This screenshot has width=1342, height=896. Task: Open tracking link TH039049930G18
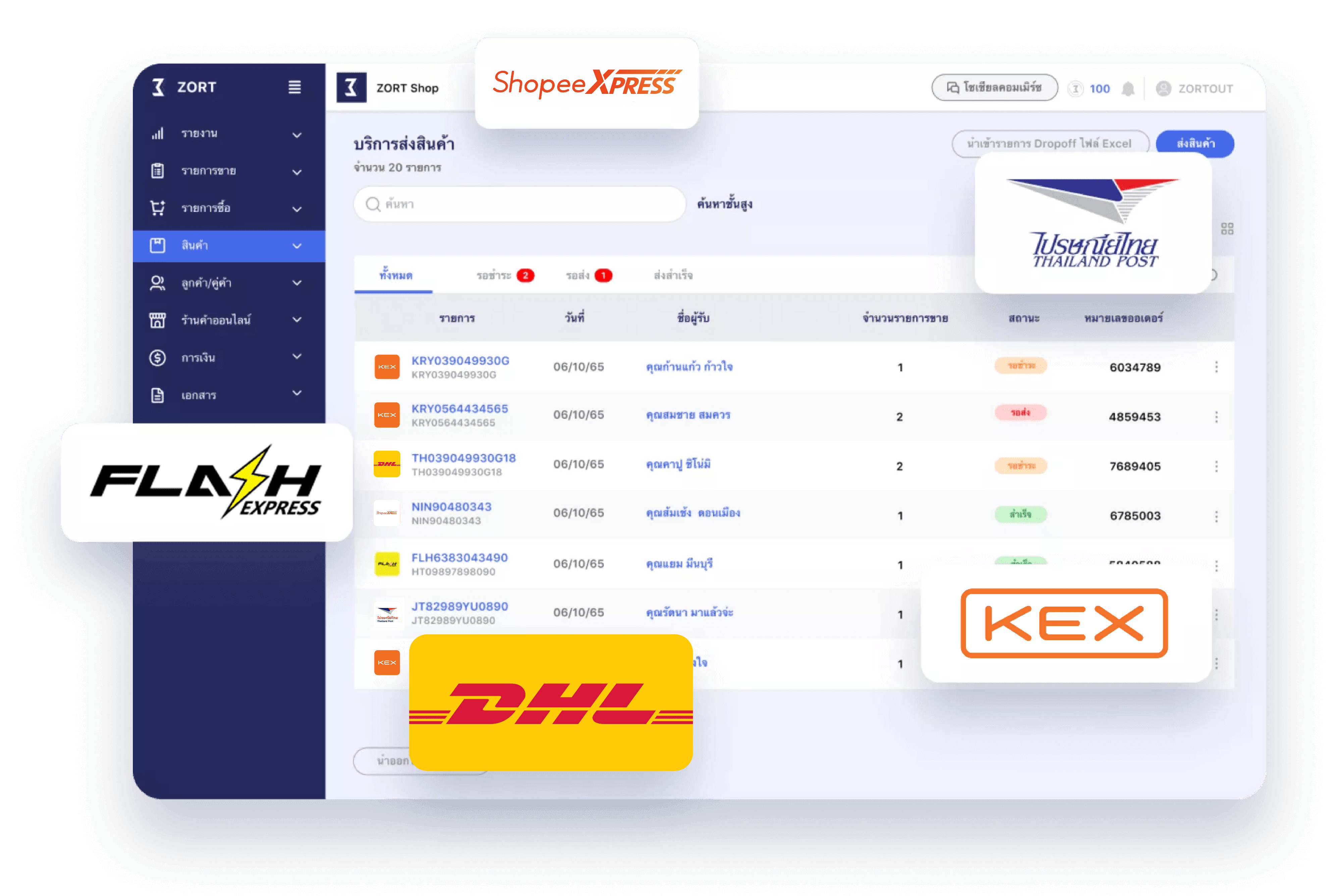point(464,458)
